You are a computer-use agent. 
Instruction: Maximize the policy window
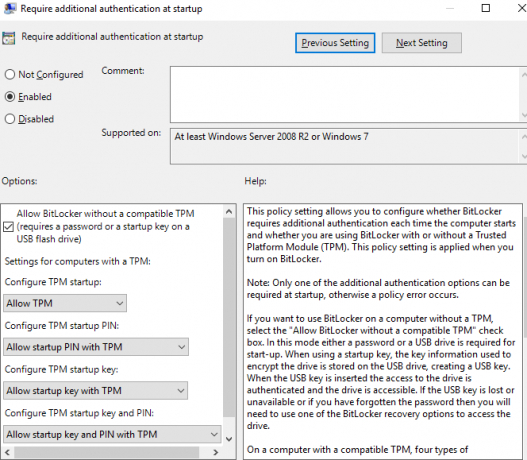pyautogui.click(x=486, y=8)
